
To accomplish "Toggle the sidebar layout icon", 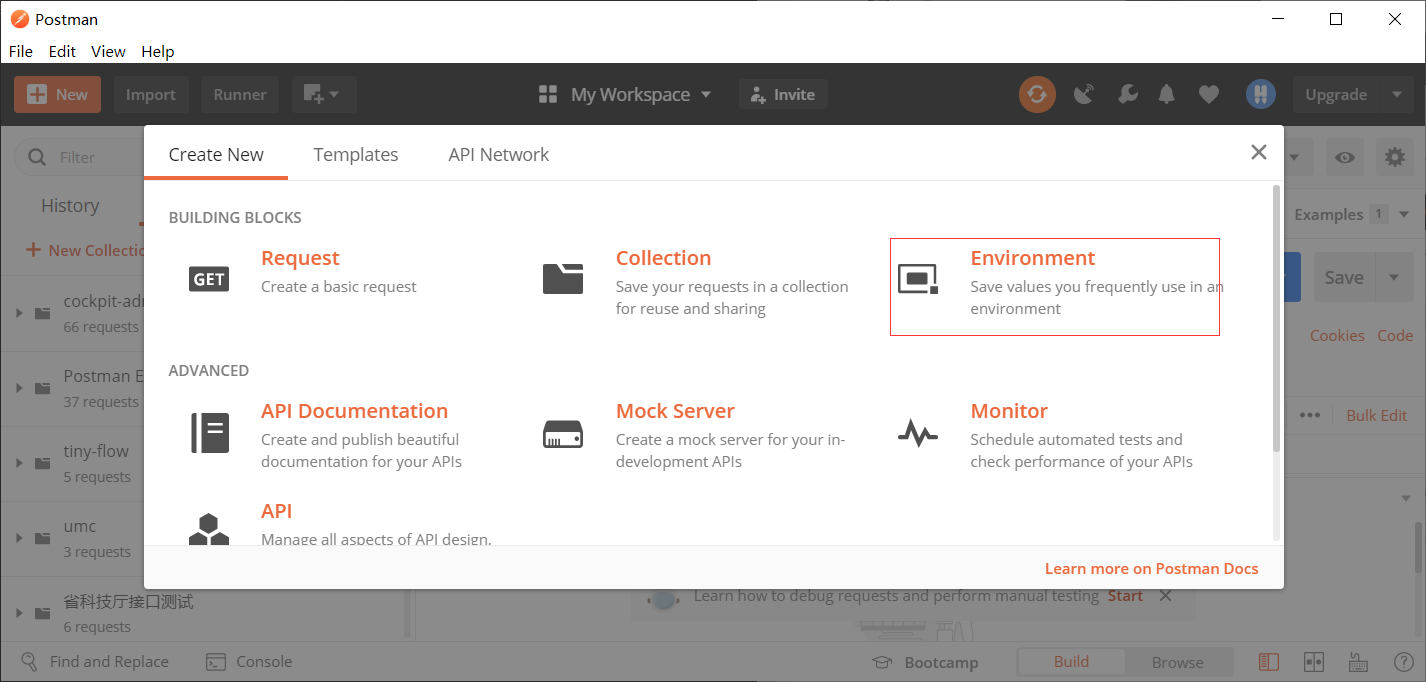I will click(1269, 662).
